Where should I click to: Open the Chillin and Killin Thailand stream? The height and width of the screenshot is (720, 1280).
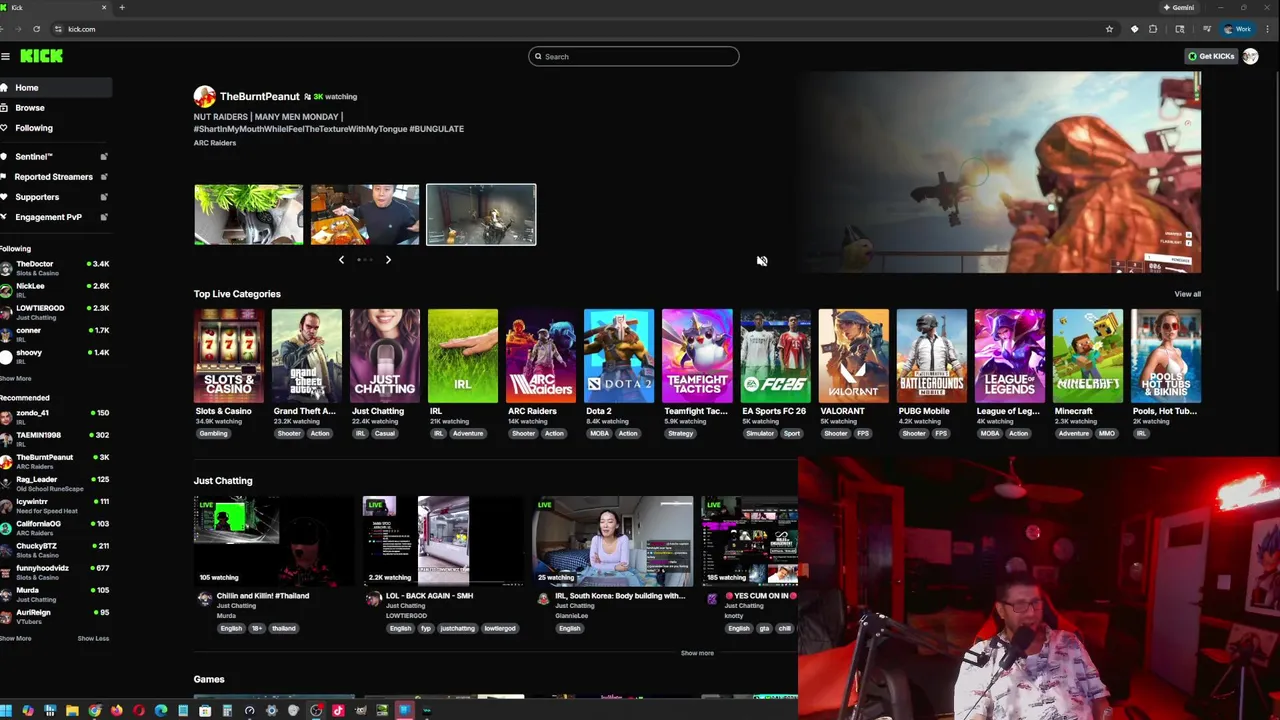pos(274,541)
